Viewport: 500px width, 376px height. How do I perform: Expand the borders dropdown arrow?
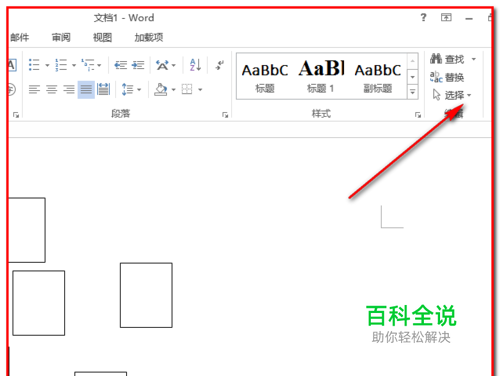pos(200,89)
